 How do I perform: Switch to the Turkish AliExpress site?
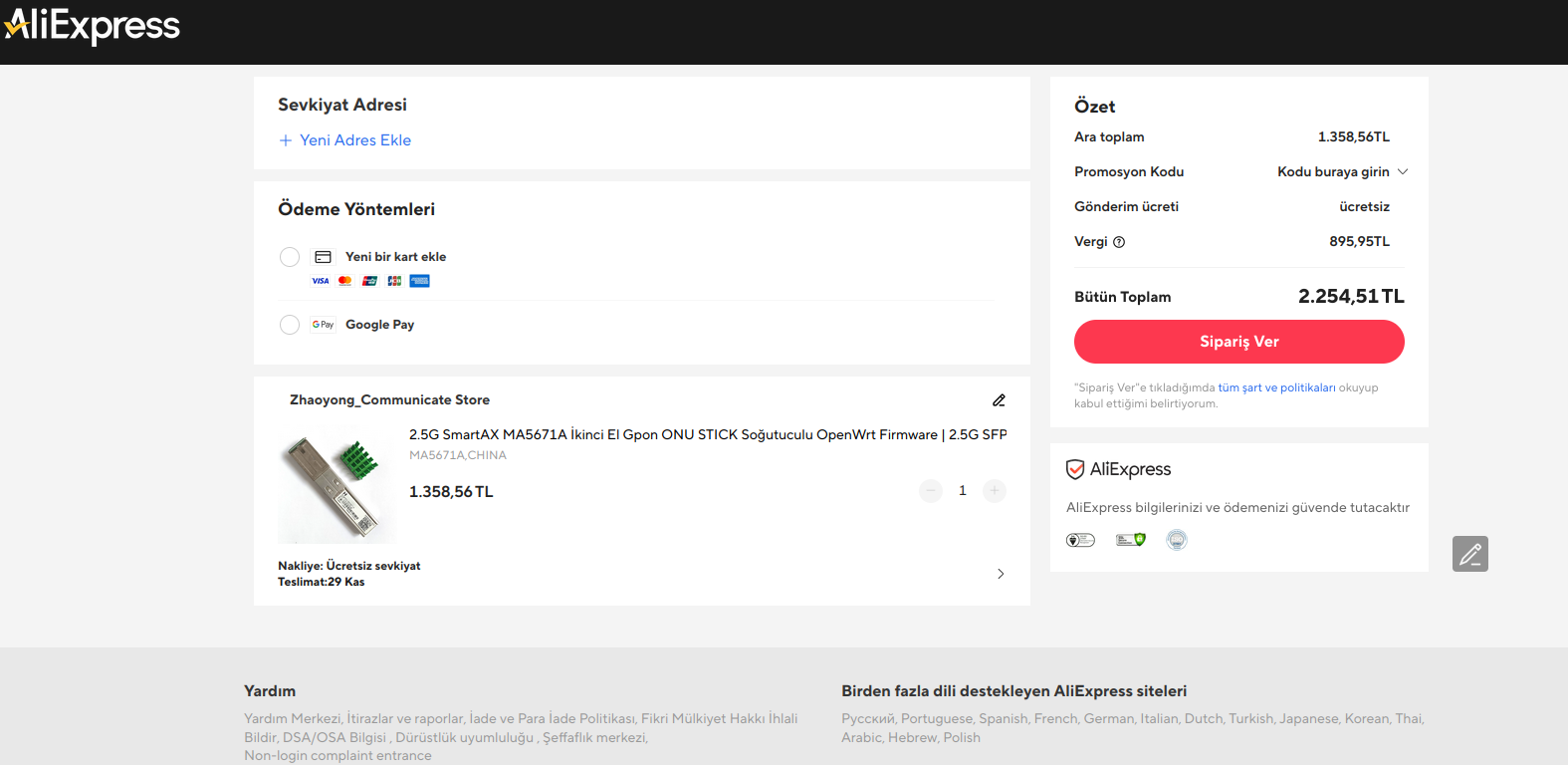(1250, 718)
